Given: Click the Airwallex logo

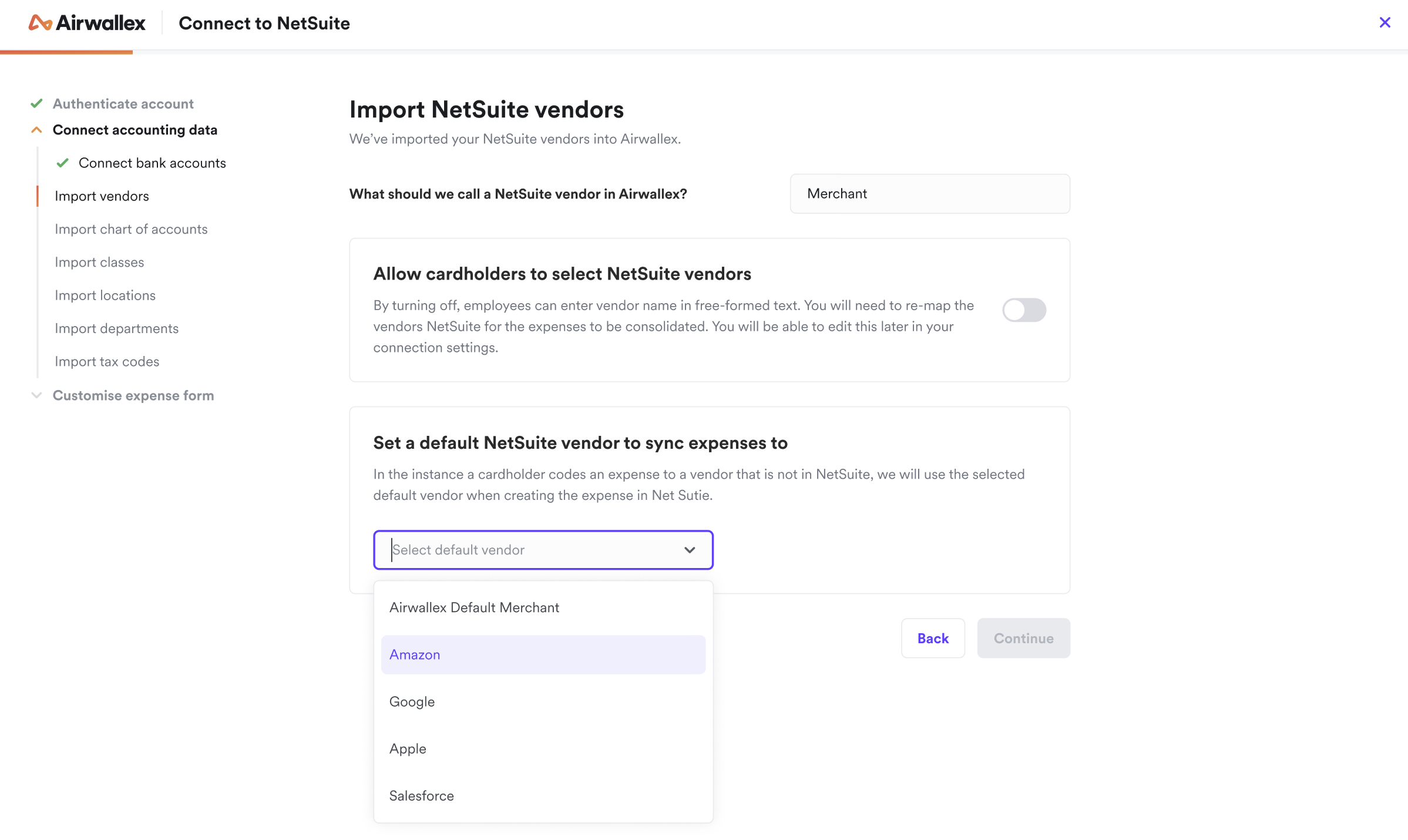Looking at the screenshot, I should pos(87,23).
